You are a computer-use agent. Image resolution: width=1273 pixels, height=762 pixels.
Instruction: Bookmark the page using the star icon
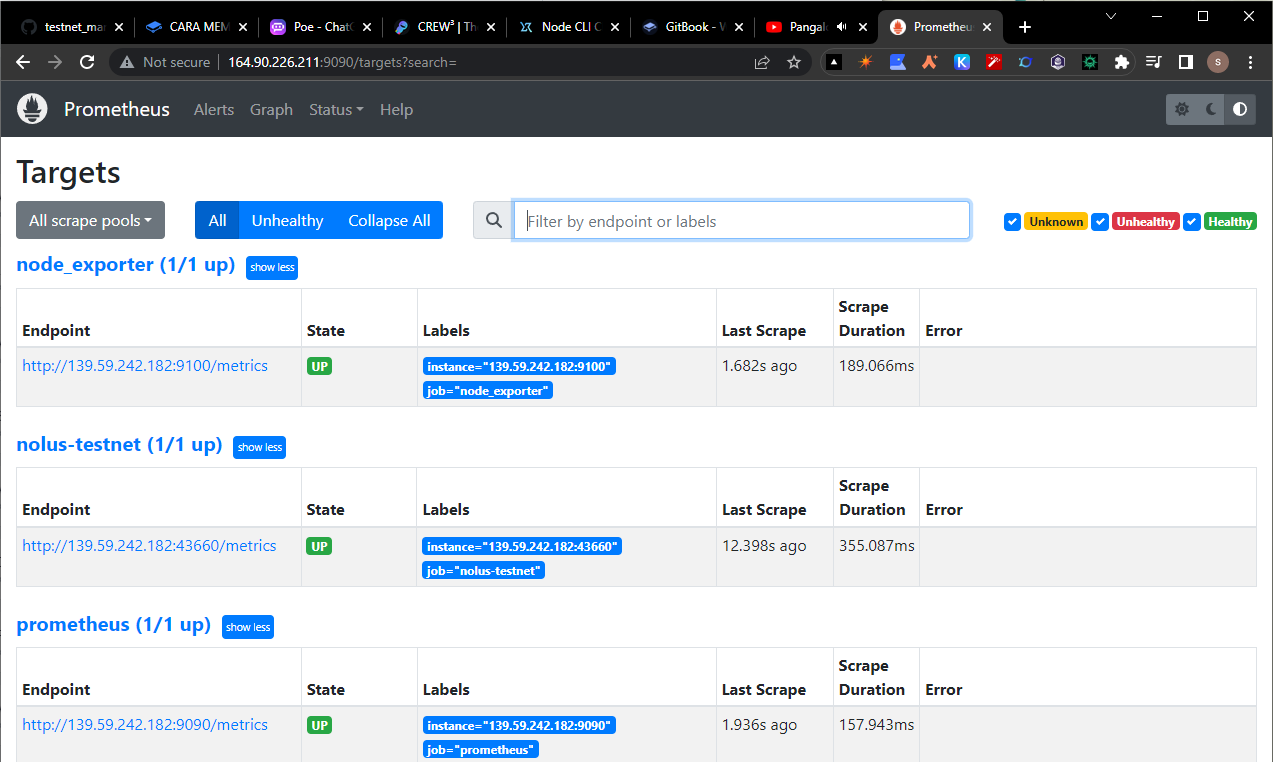click(794, 61)
